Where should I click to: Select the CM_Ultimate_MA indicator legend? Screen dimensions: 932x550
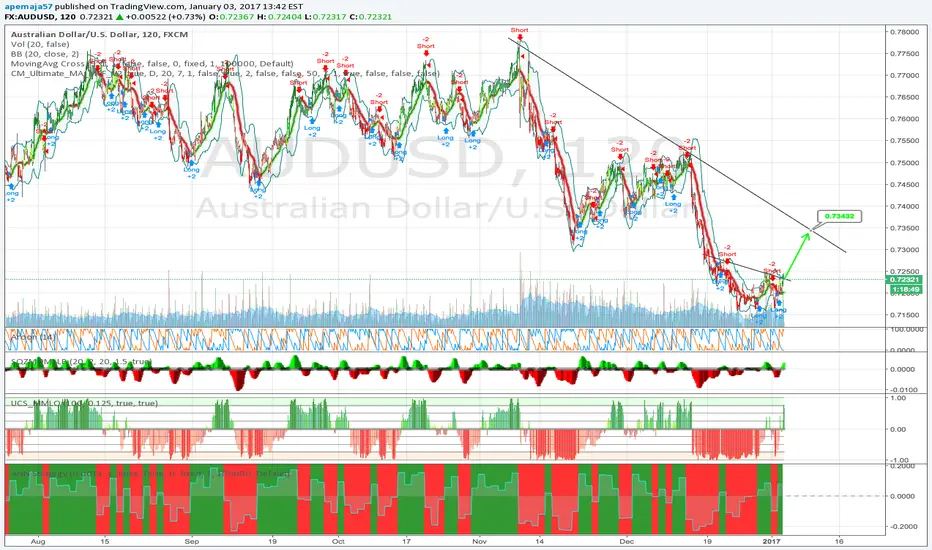[225, 73]
